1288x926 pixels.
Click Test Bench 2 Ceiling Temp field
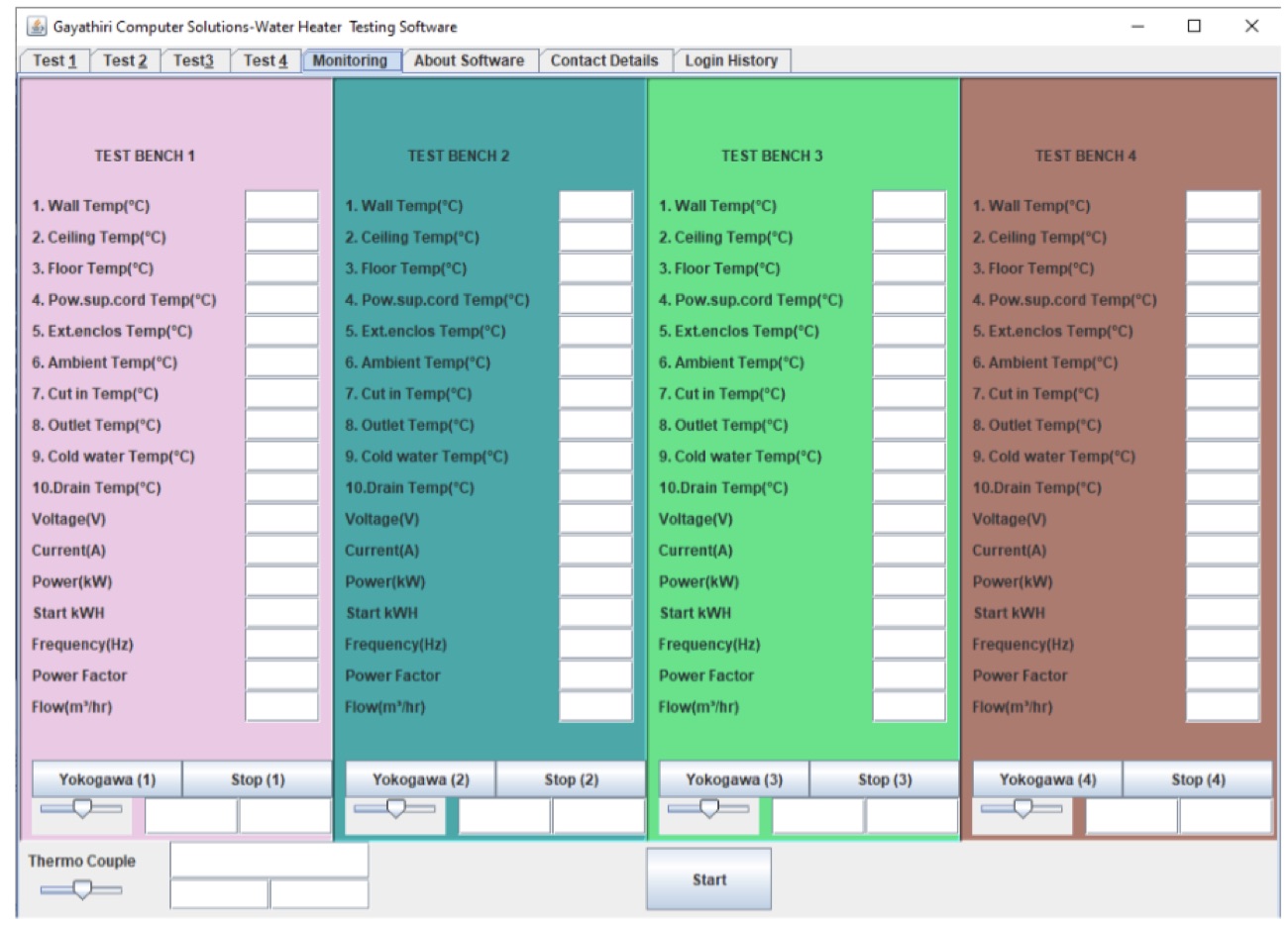pos(595,237)
